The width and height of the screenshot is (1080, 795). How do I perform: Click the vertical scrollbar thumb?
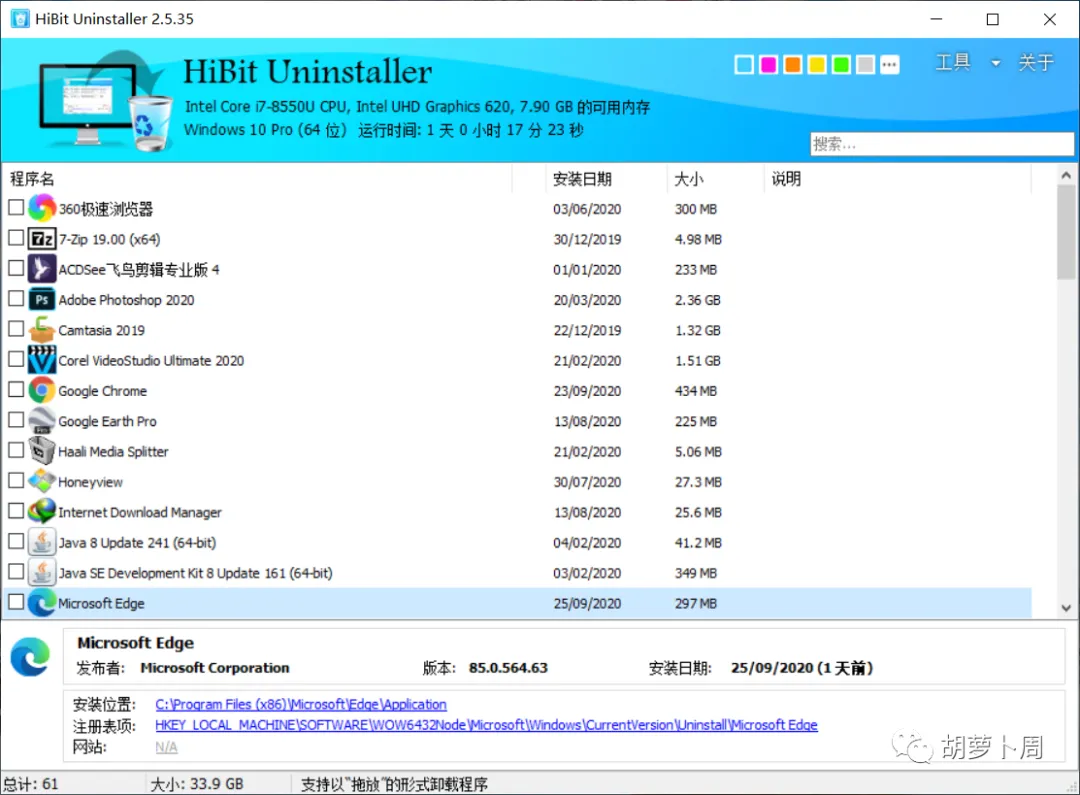(1066, 232)
